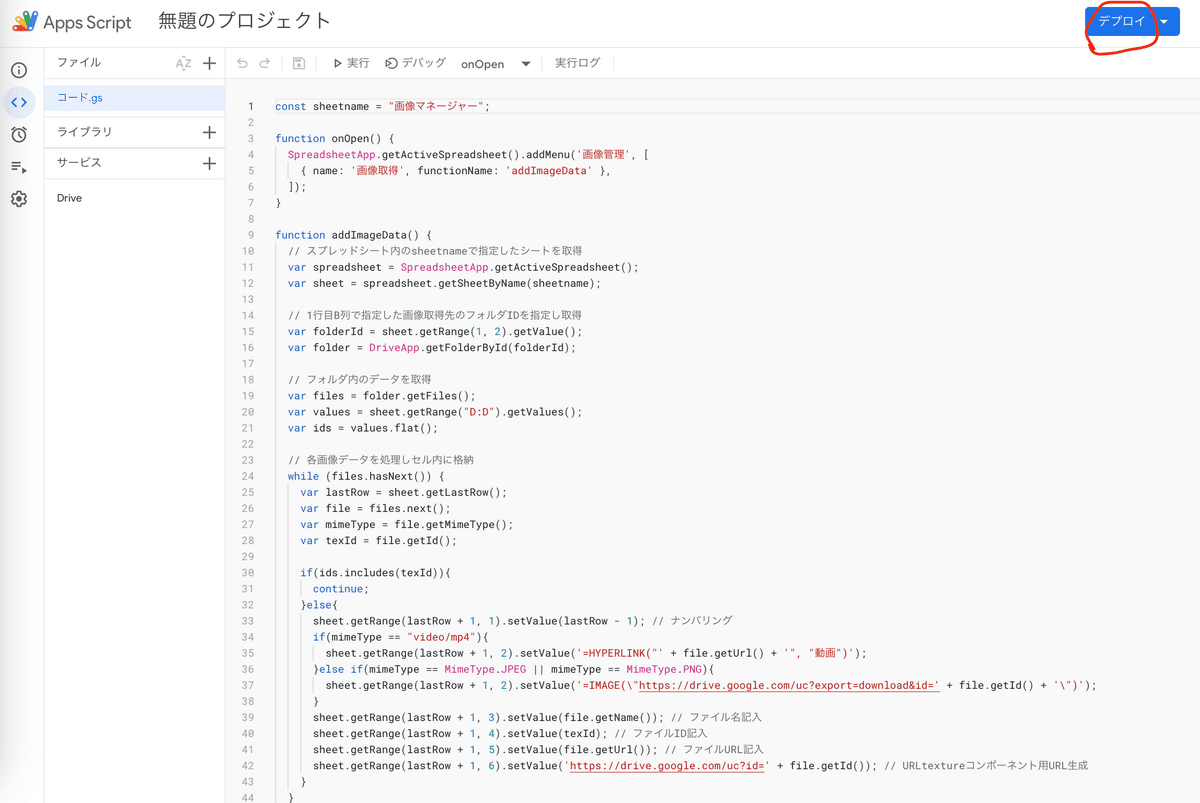Open Project Settings gear icon

point(19,199)
